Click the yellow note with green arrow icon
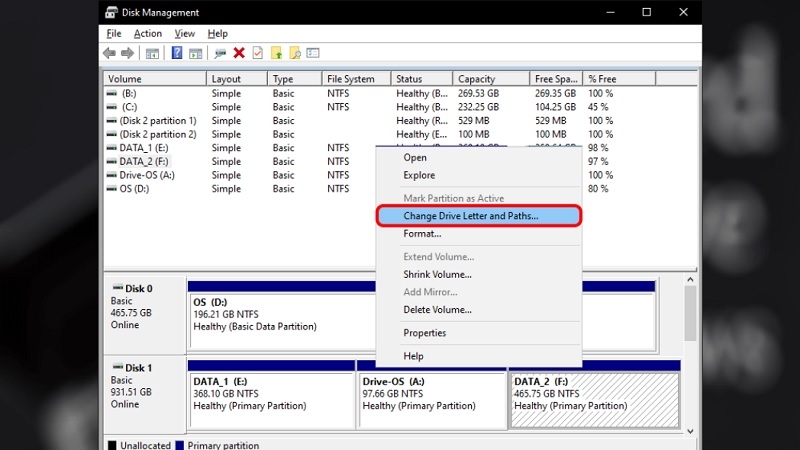The image size is (800, 450). coord(276,53)
